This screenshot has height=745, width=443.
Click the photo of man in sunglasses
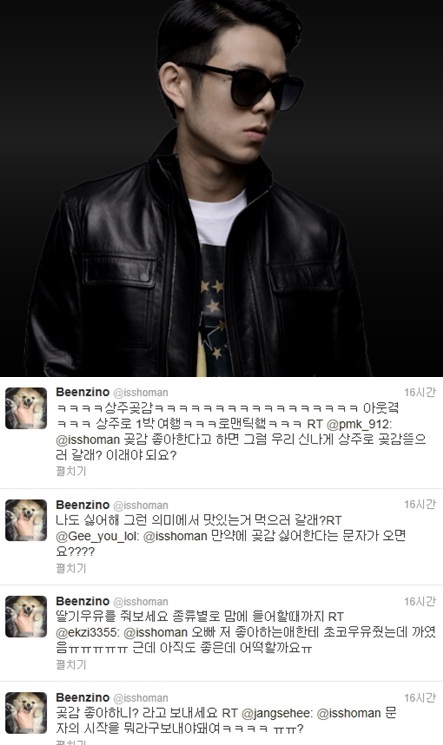222,188
